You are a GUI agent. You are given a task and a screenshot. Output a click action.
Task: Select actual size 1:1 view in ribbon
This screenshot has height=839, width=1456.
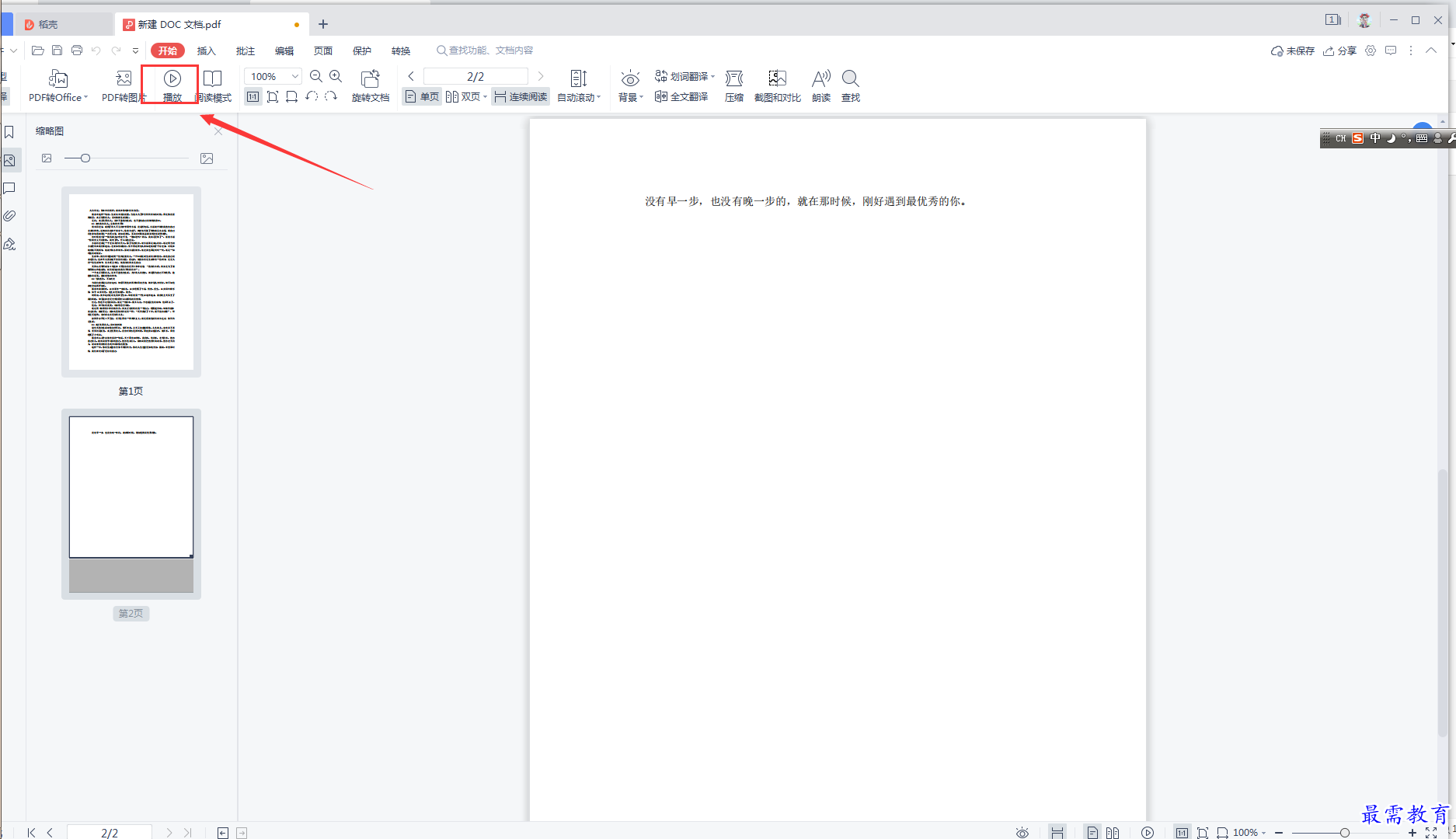[x=253, y=96]
